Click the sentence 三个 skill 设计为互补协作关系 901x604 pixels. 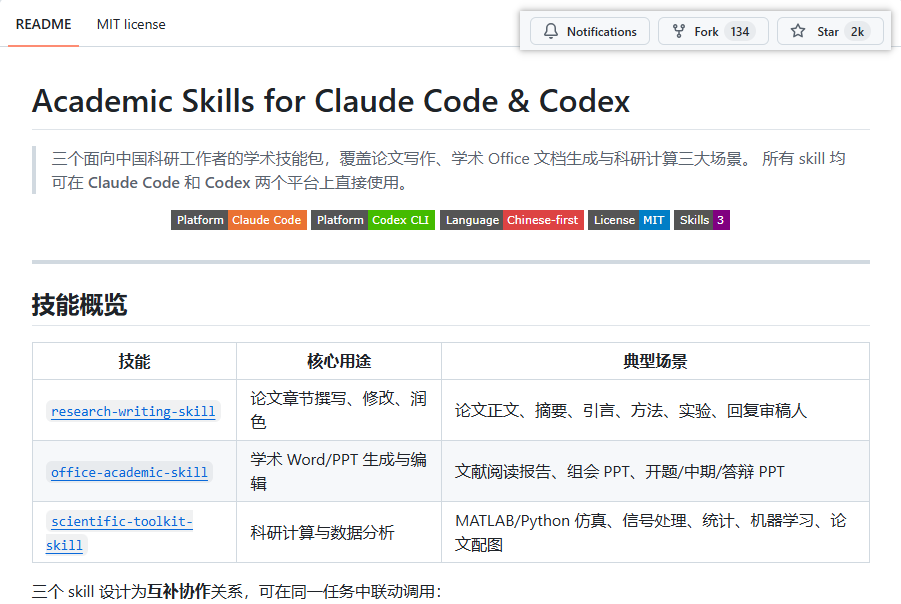(x=236, y=591)
